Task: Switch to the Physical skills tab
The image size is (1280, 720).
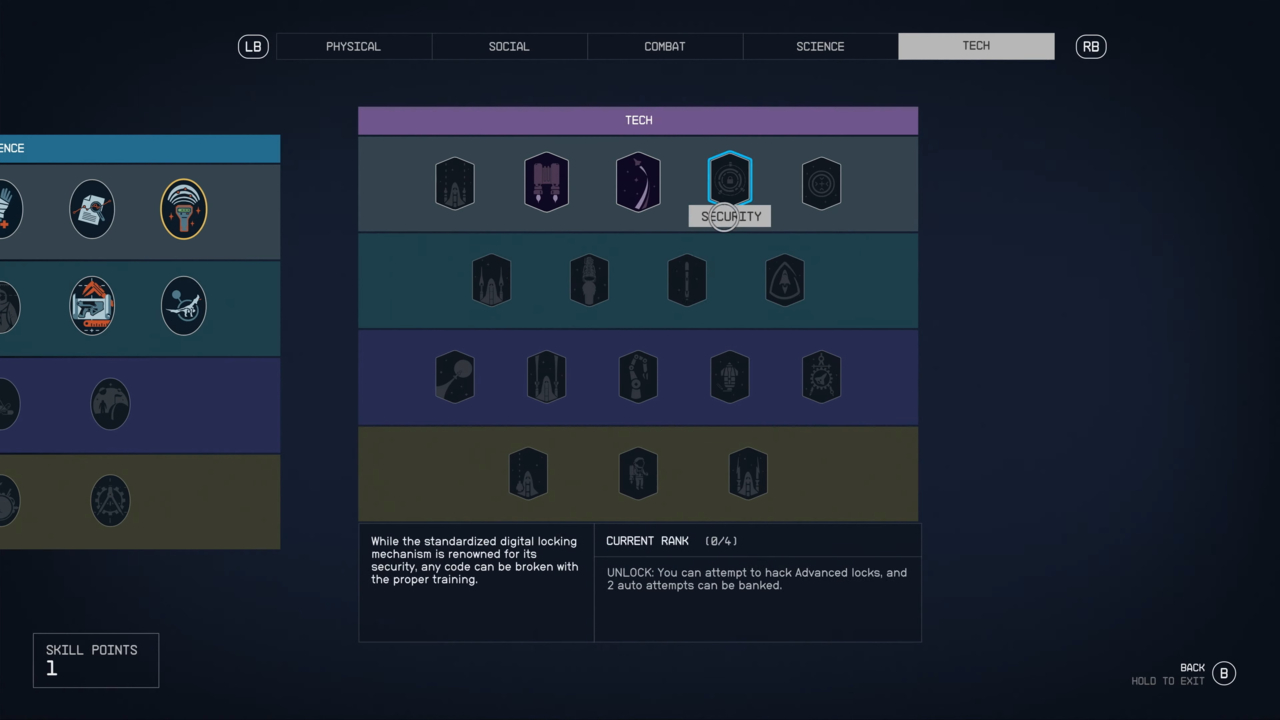Action: click(x=353, y=46)
